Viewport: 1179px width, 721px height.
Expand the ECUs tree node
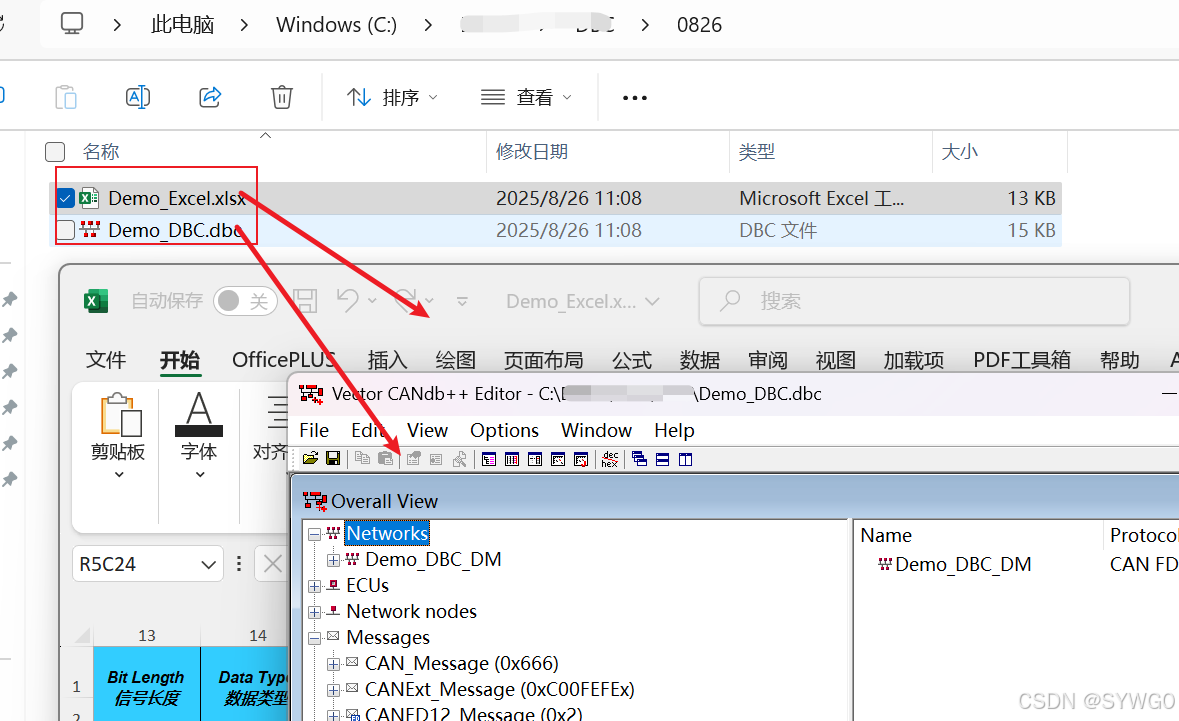point(314,586)
